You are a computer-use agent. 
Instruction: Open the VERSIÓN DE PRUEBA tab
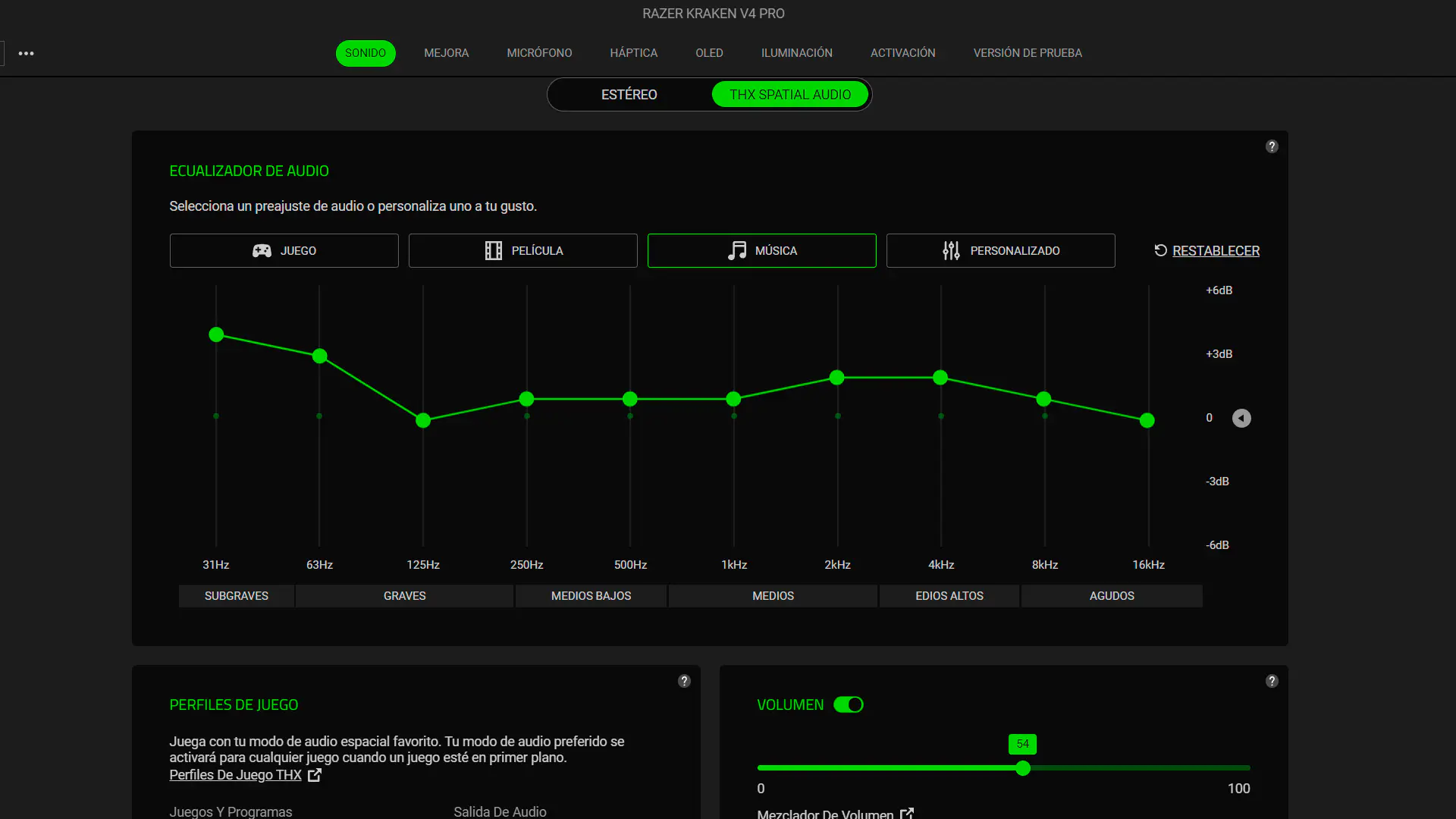1028,53
